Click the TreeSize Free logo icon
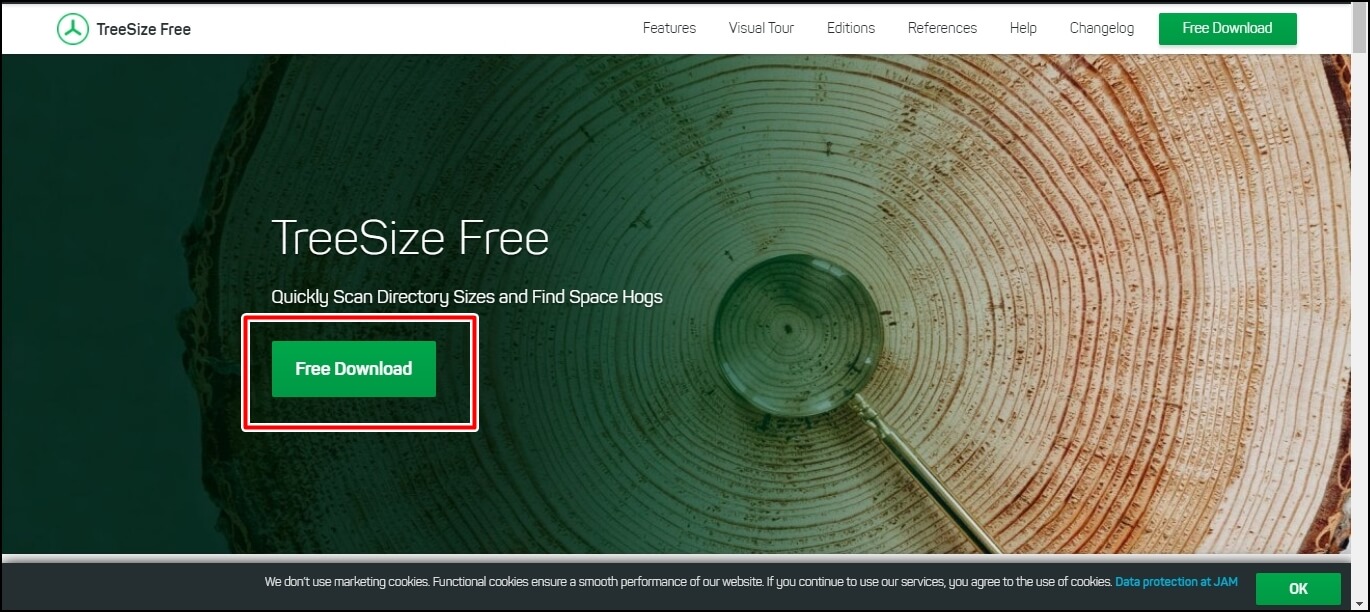1370x612 pixels. tap(73, 29)
